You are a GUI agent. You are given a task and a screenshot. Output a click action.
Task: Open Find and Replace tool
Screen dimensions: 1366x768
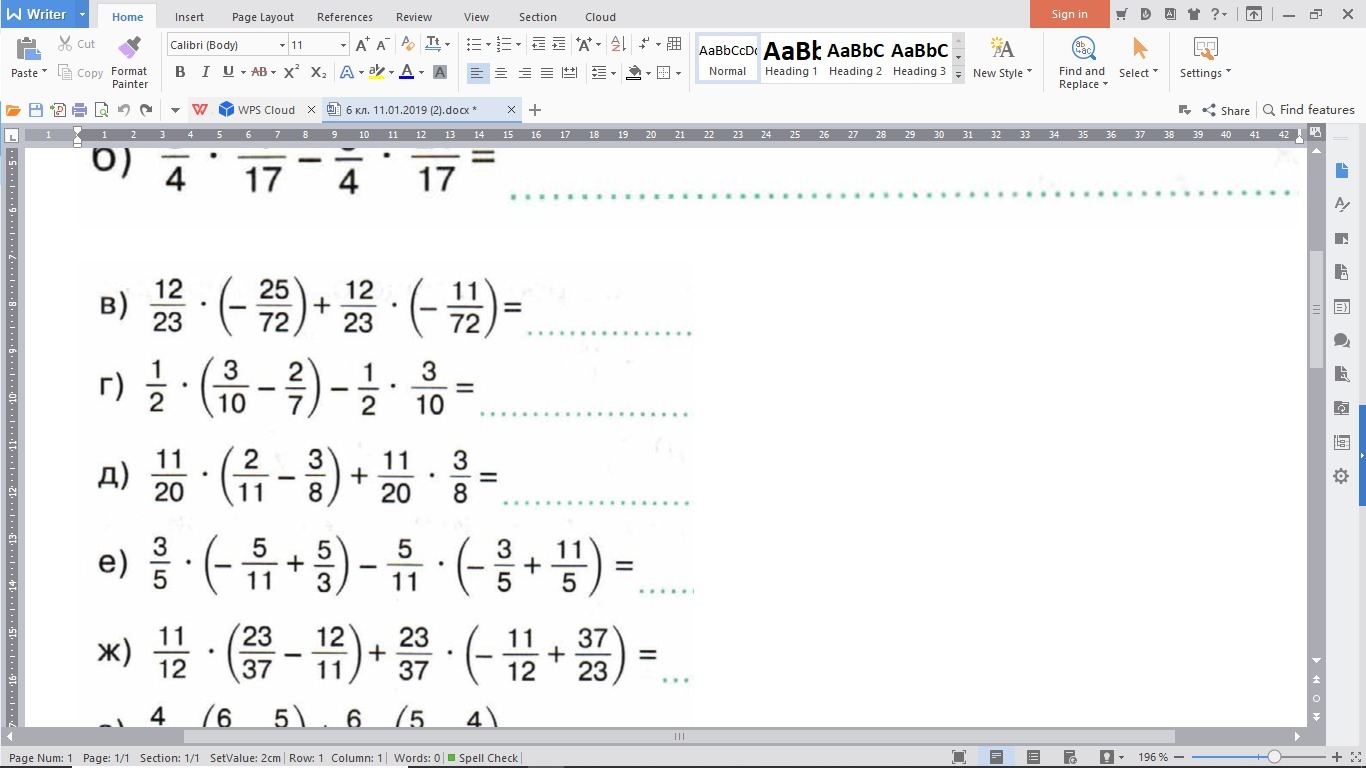point(1082,62)
